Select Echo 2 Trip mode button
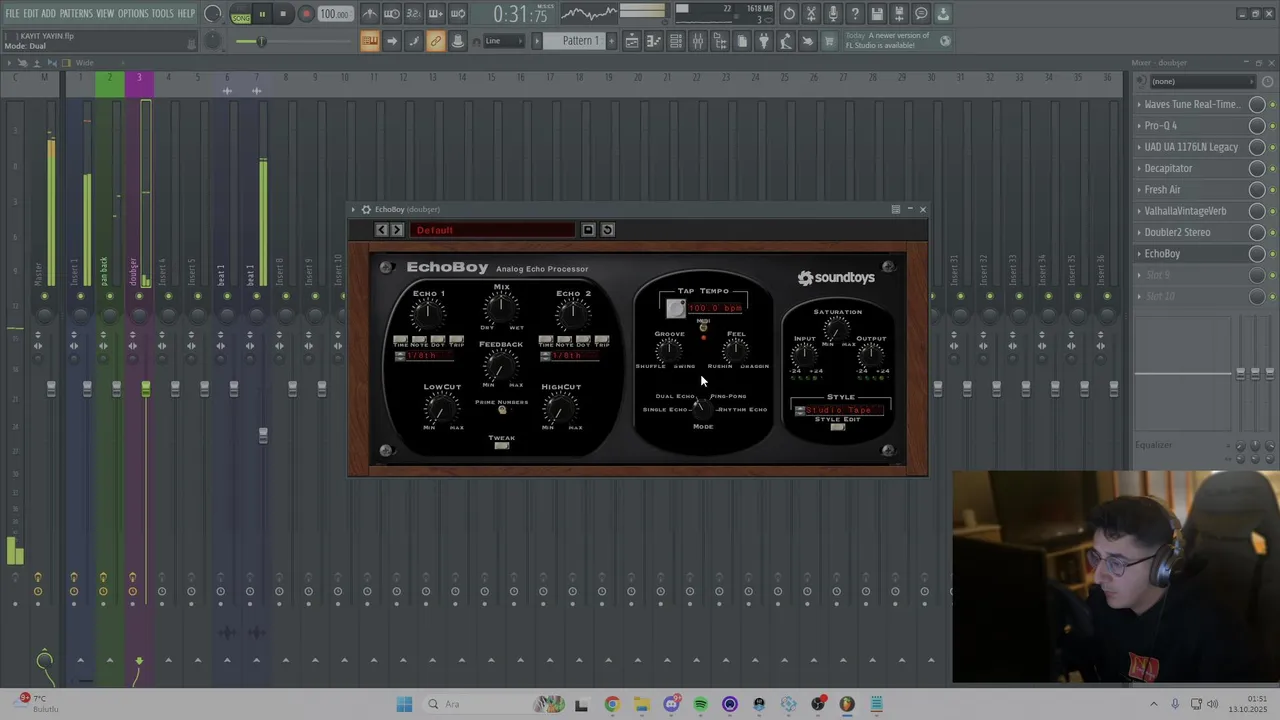1280x720 pixels. pyautogui.click(x=602, y=340)
